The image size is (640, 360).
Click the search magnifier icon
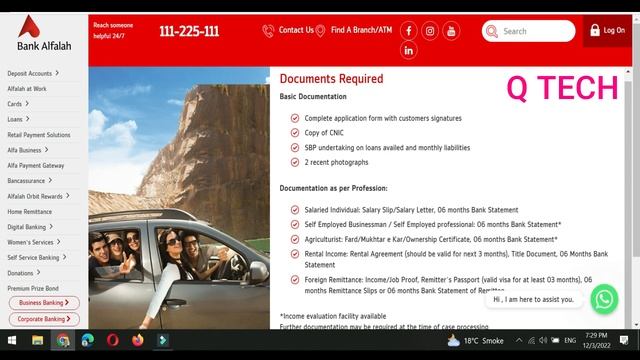[x=492, y=31]
